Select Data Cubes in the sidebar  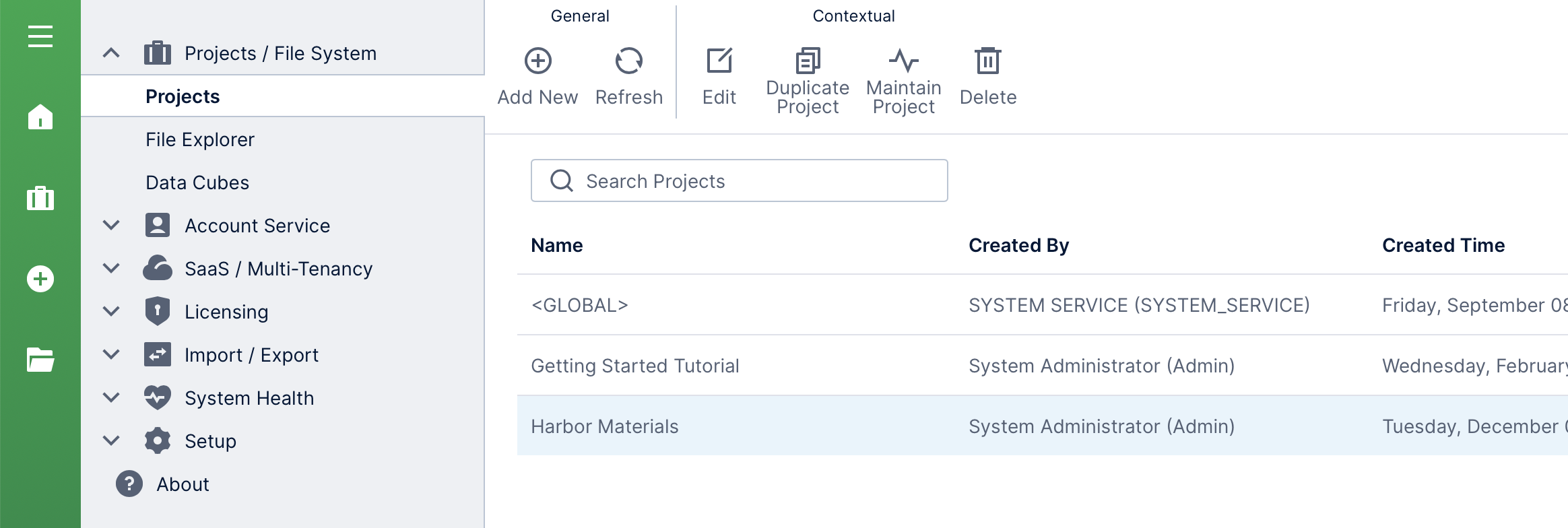coord(197,183)
